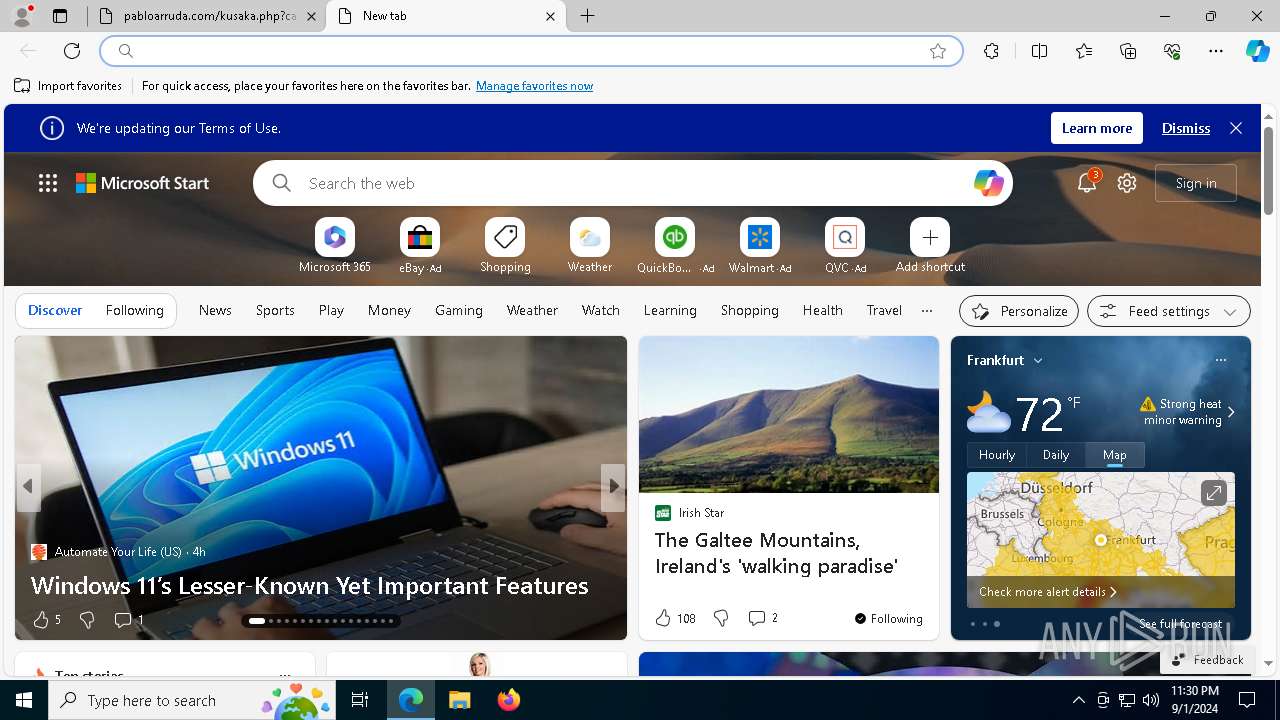Show more feed categories

[927, 310]
